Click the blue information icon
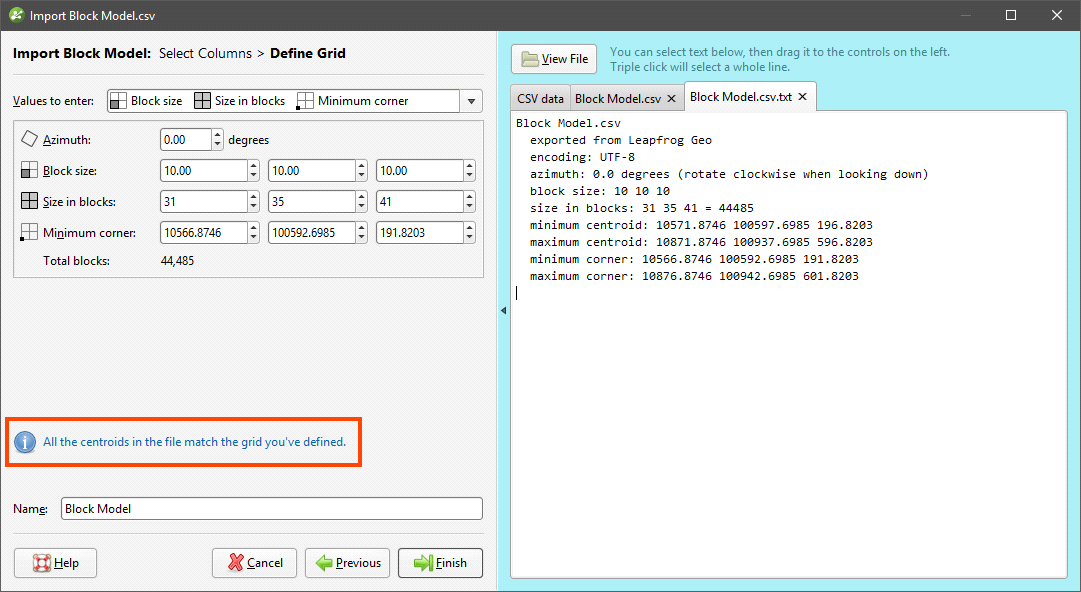The height and width of the screenshot is (592, 1081). [25, 442]
